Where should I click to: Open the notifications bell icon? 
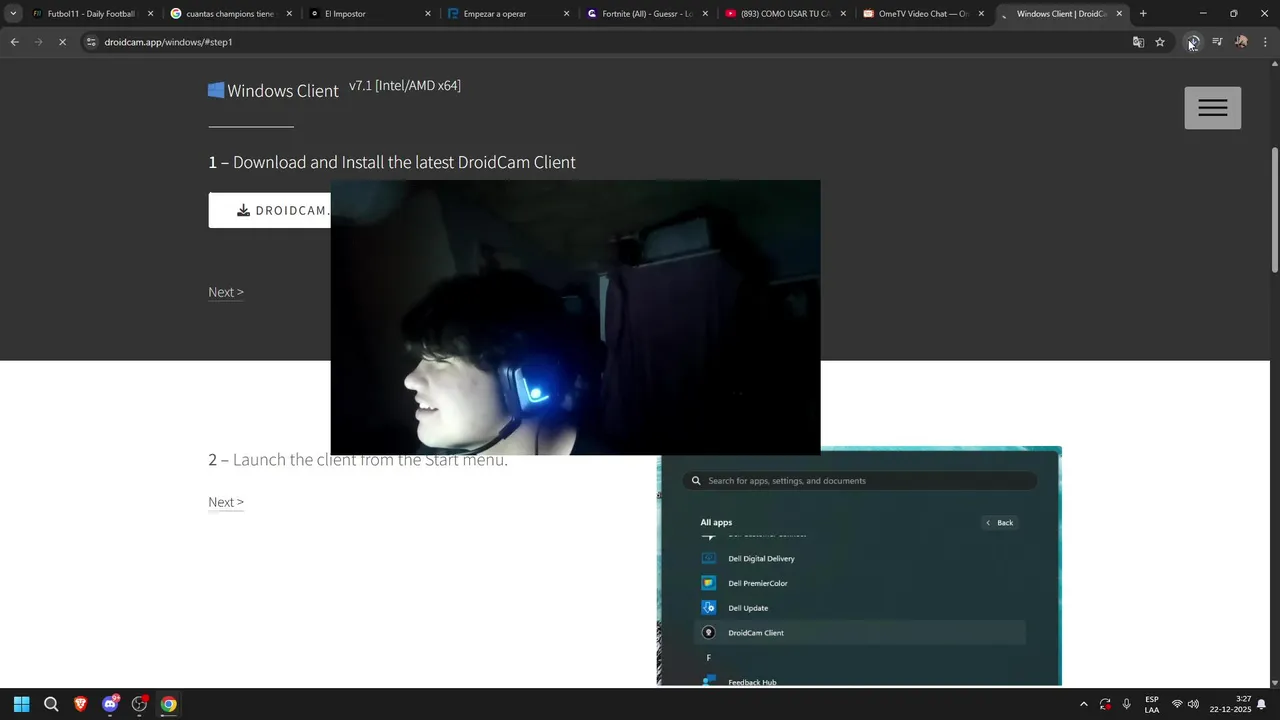1262,704
